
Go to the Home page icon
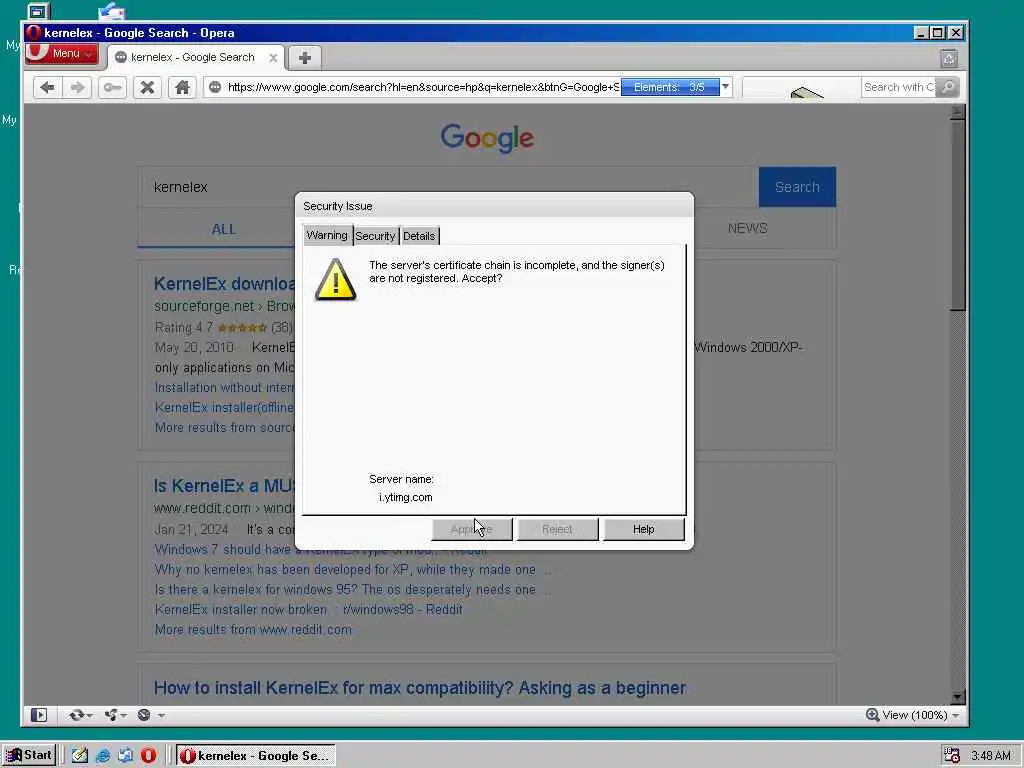point(182,87)
